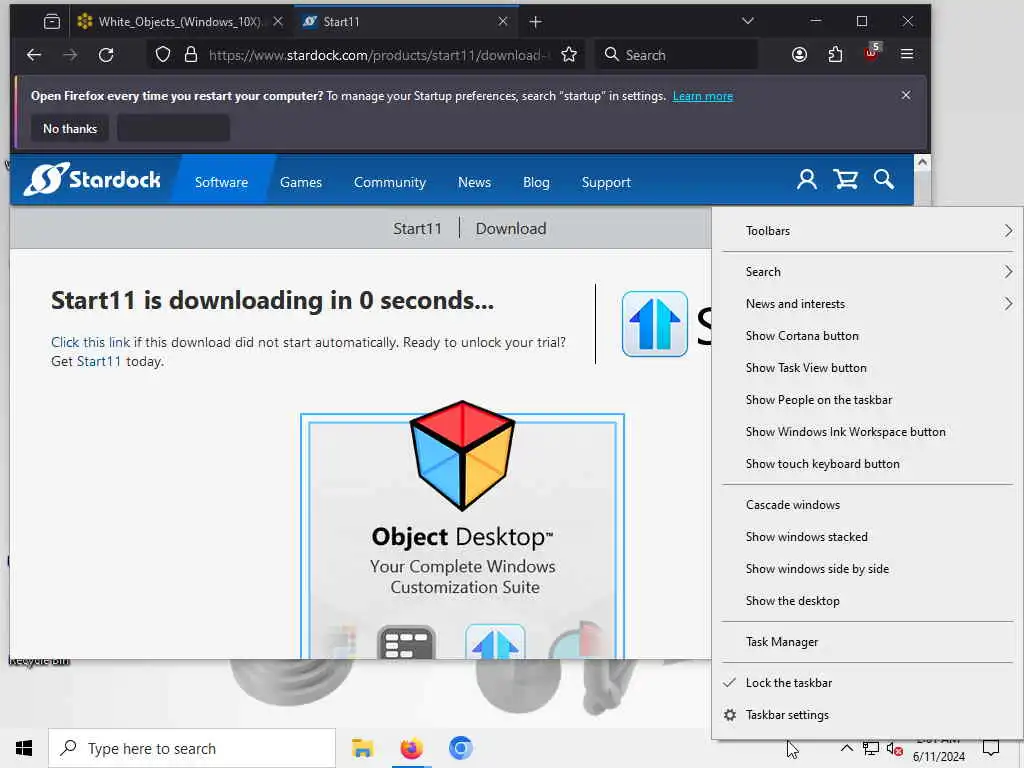Screen dimensions: 1024x768
Task: Open Learn more link
Action: [703, 97]
